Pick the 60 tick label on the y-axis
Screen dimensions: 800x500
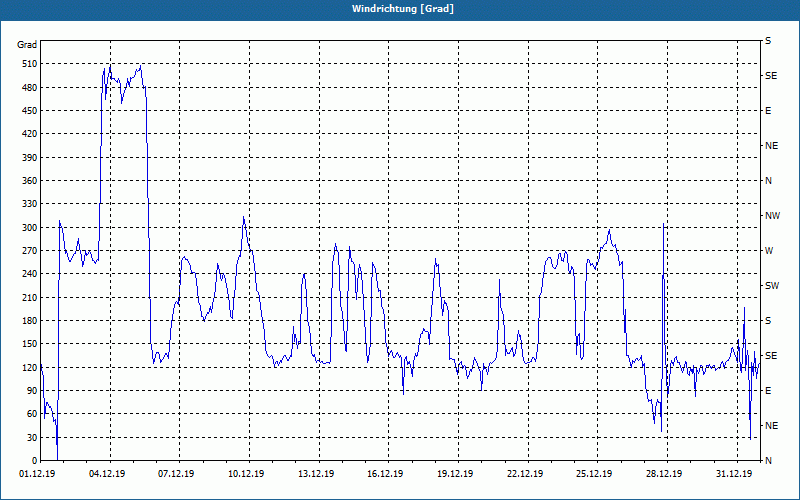pos(32,414)
